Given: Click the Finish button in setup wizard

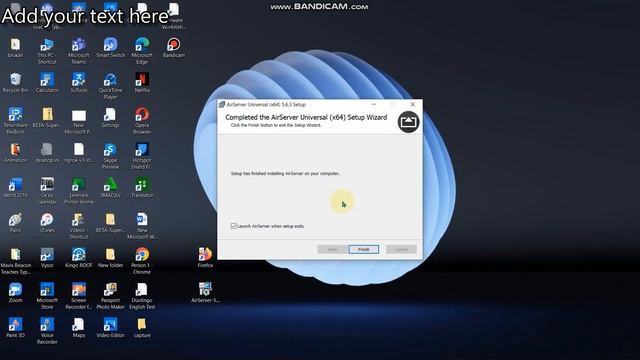Looking at the screenshot, I should pos(363,249).
